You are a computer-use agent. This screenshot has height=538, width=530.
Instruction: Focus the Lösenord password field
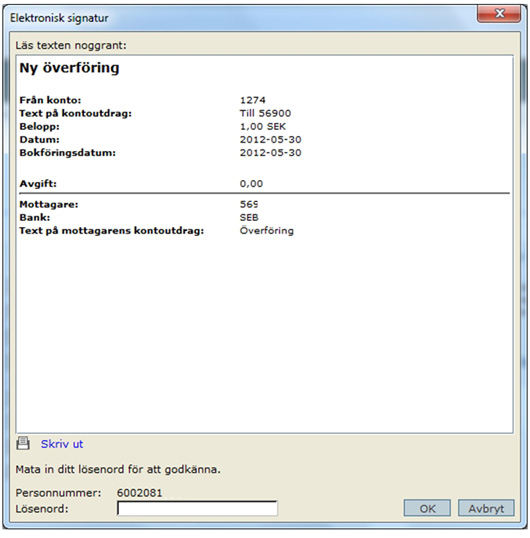tap(197, 508)
